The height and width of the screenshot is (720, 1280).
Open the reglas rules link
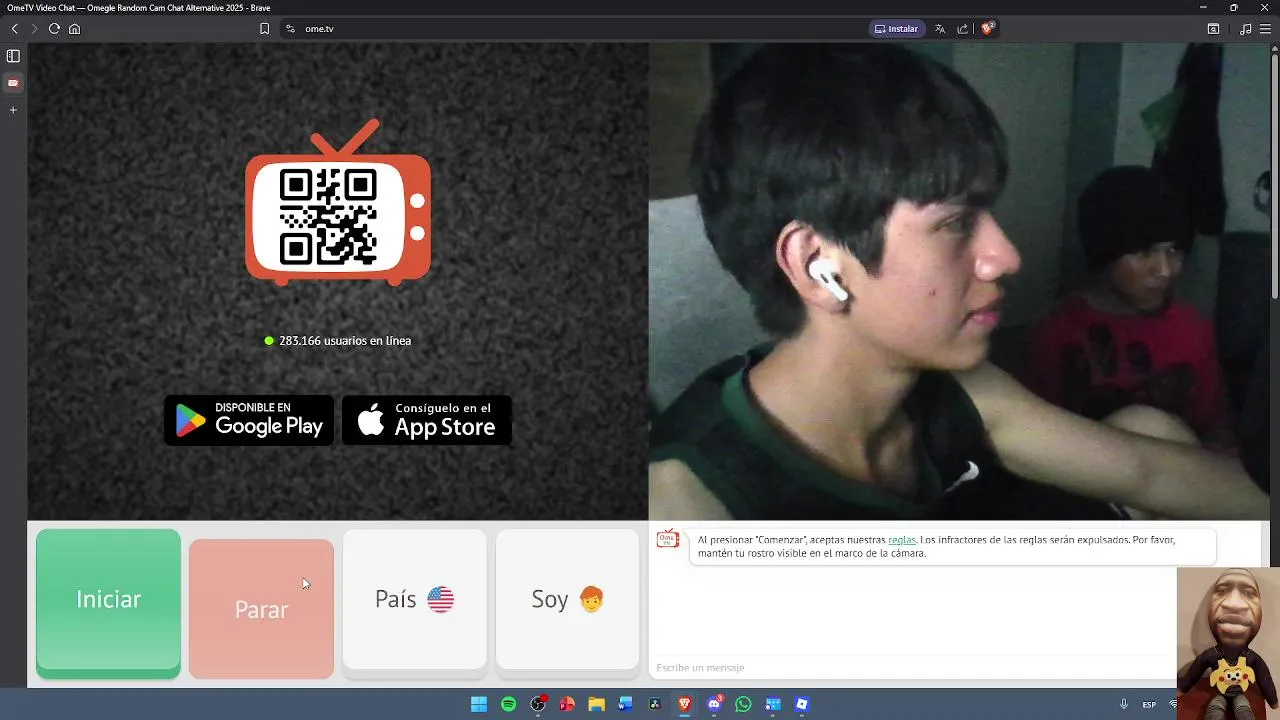[902, 540]
